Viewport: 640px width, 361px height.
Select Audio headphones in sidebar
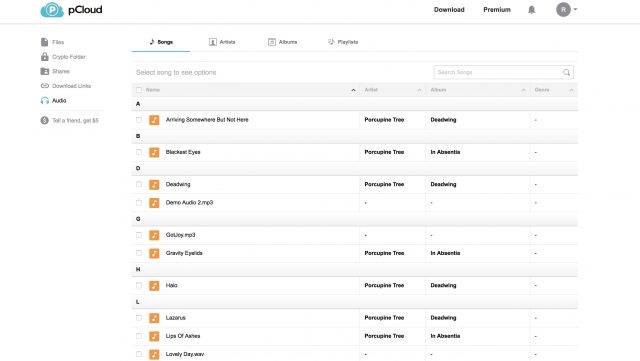click(x=44, y=100)
